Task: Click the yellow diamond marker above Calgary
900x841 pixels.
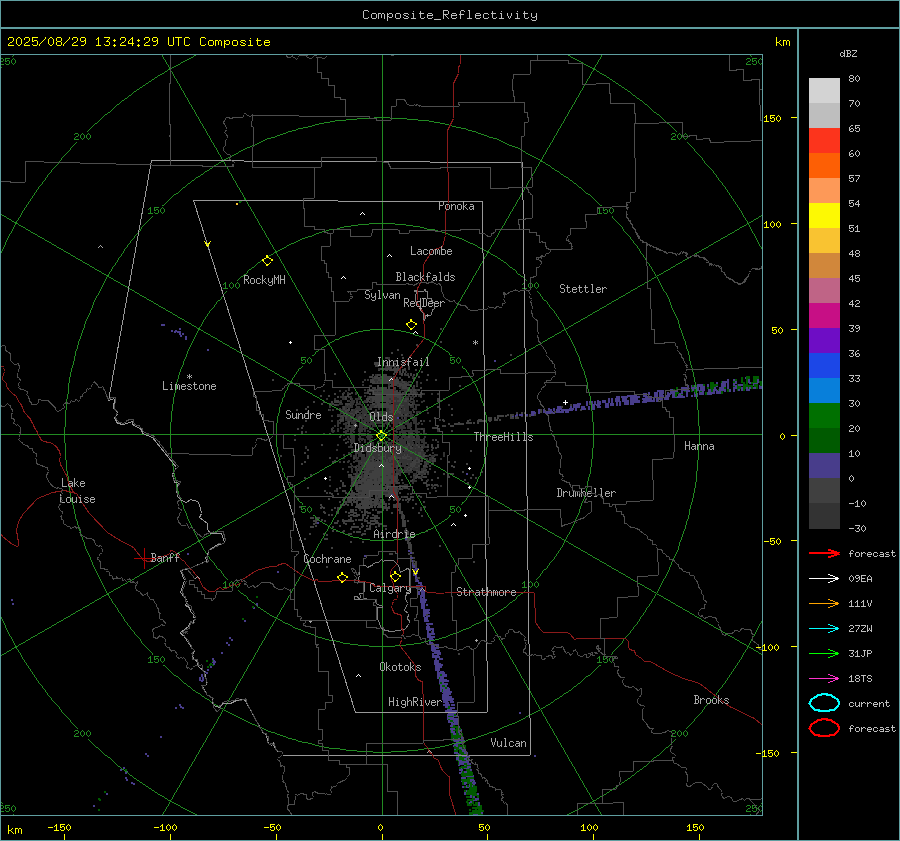Action: (x=395, y=576)
